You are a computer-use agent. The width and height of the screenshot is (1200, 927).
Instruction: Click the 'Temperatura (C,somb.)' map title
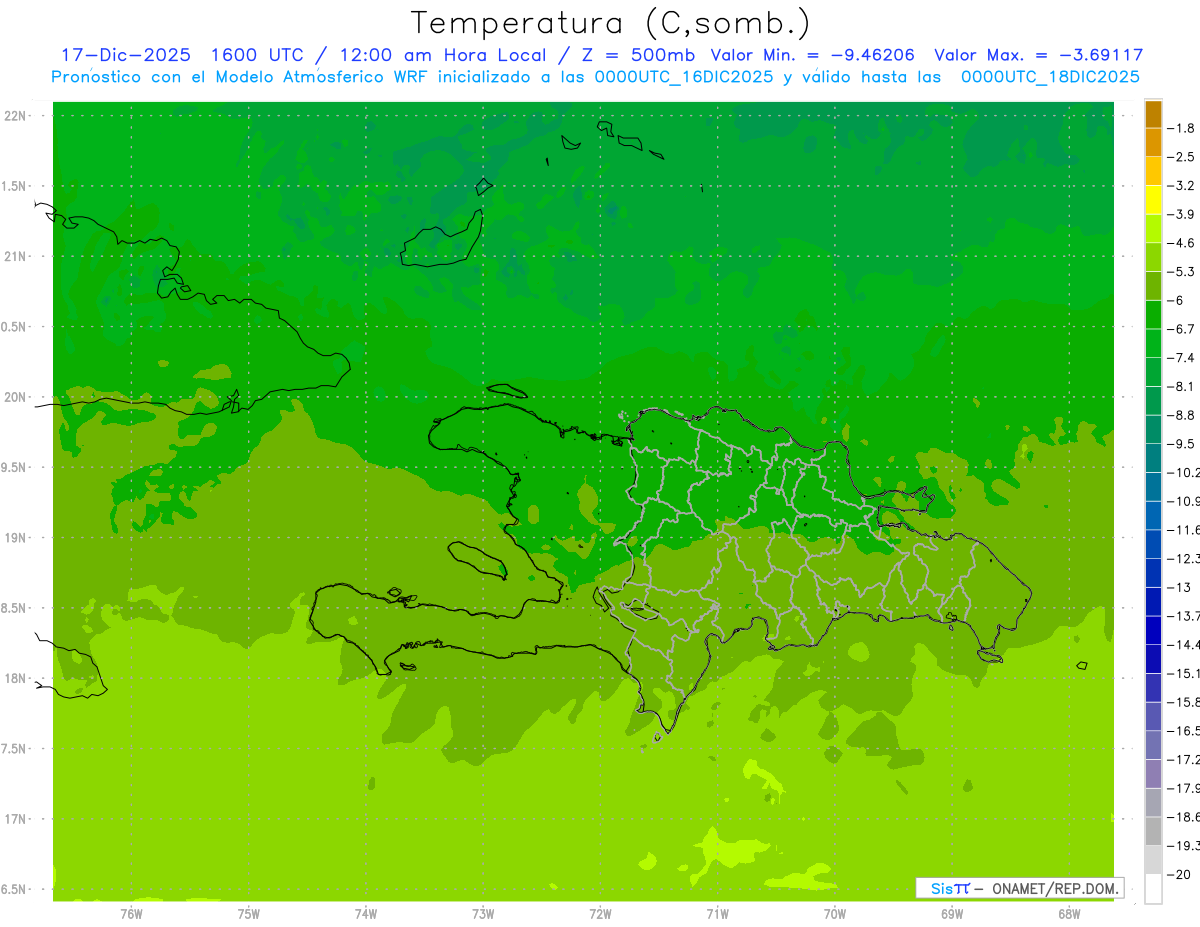coord(611,23)
